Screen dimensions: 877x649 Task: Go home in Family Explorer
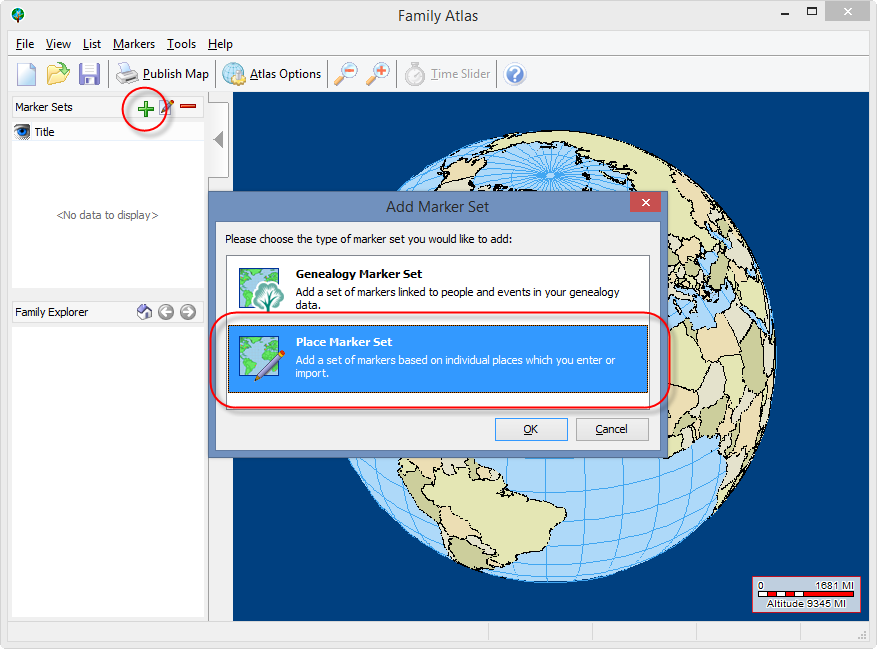(144, 312)
